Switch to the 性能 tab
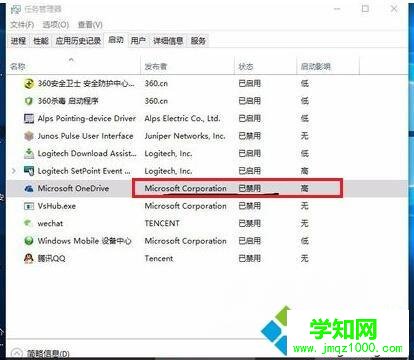Viewport: 414px width, 360px height. tap(41, 41)
